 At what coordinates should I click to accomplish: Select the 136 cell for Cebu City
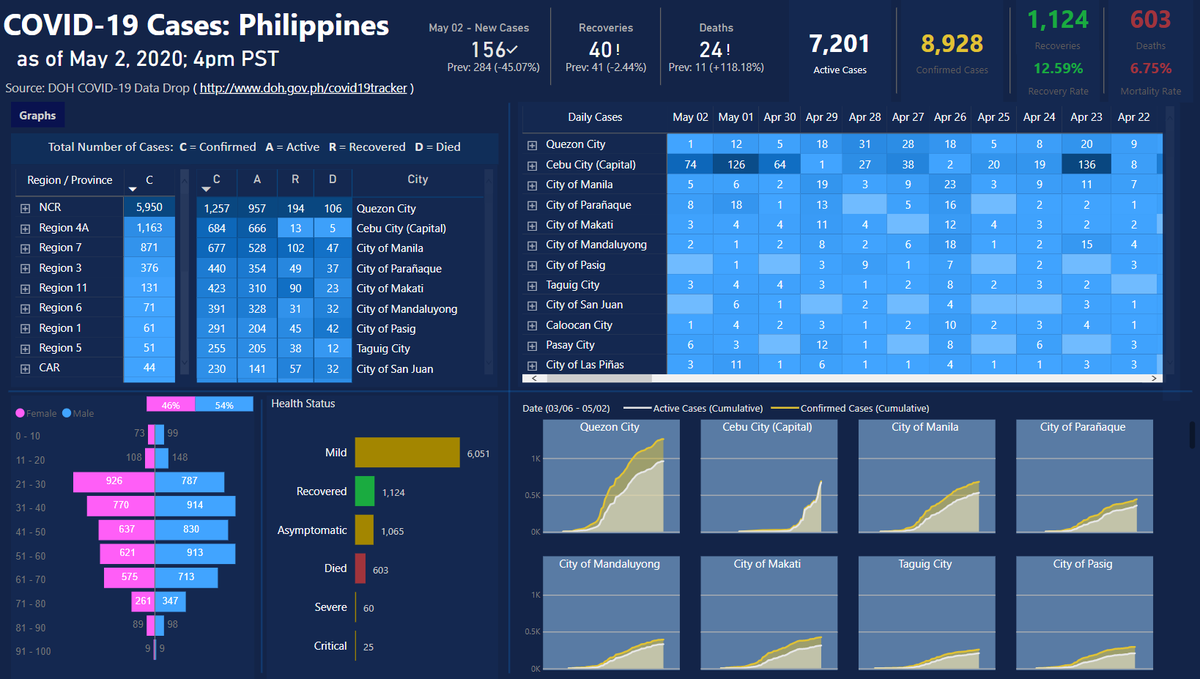[x=1086, y=165]
